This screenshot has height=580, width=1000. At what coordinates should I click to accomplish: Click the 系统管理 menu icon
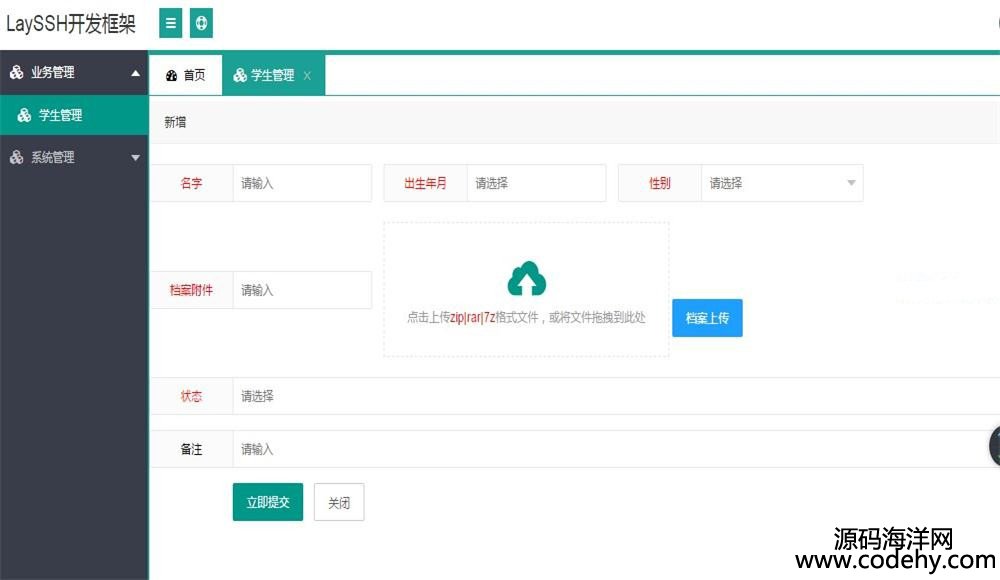[17, 157]
